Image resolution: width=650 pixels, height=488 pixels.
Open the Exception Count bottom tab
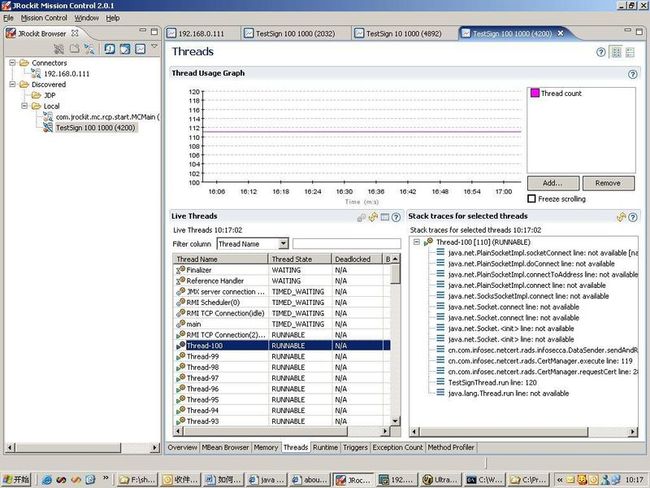pyautogui.click(x=398, y=447)
